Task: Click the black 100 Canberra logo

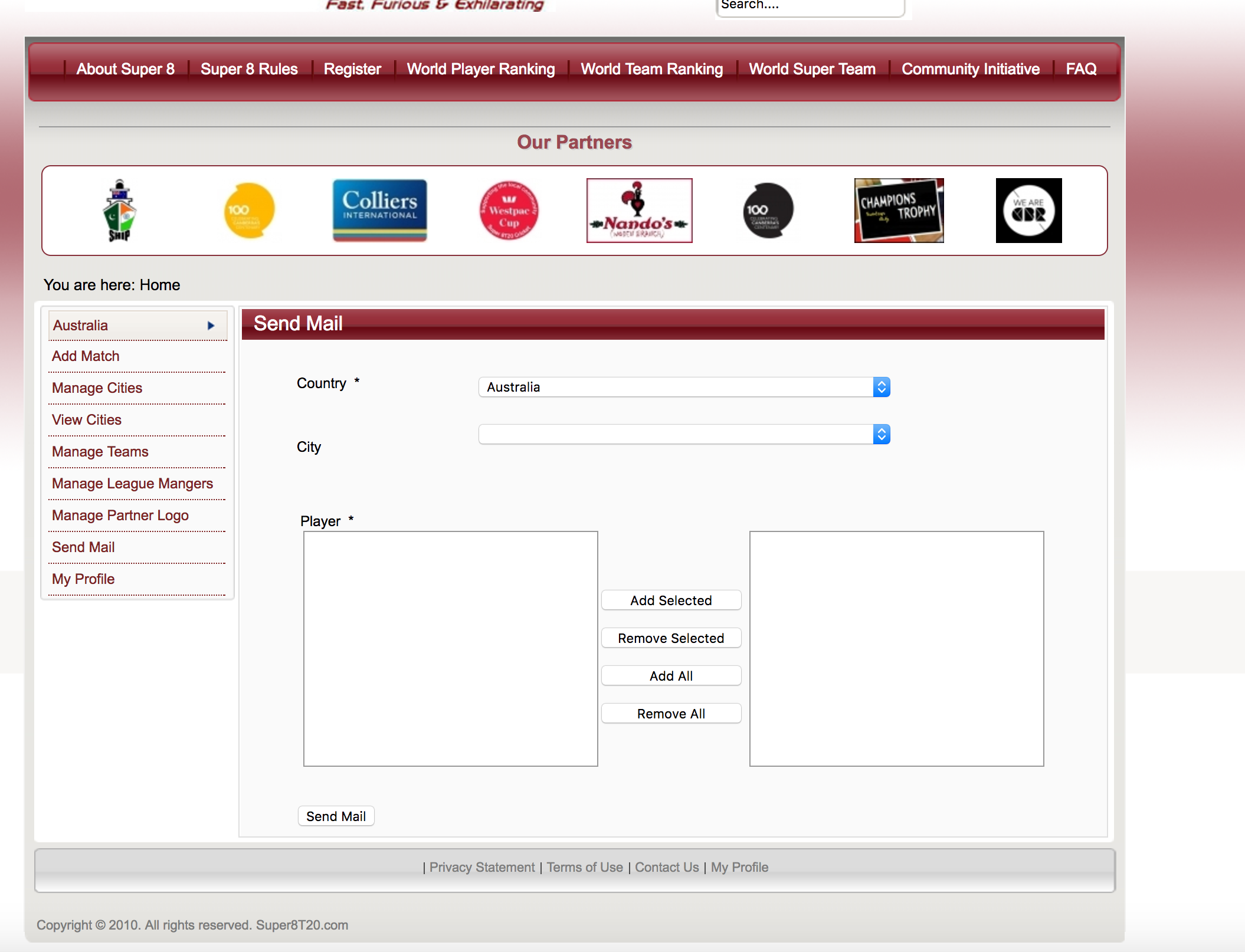Action: click(x=768, y=211)
